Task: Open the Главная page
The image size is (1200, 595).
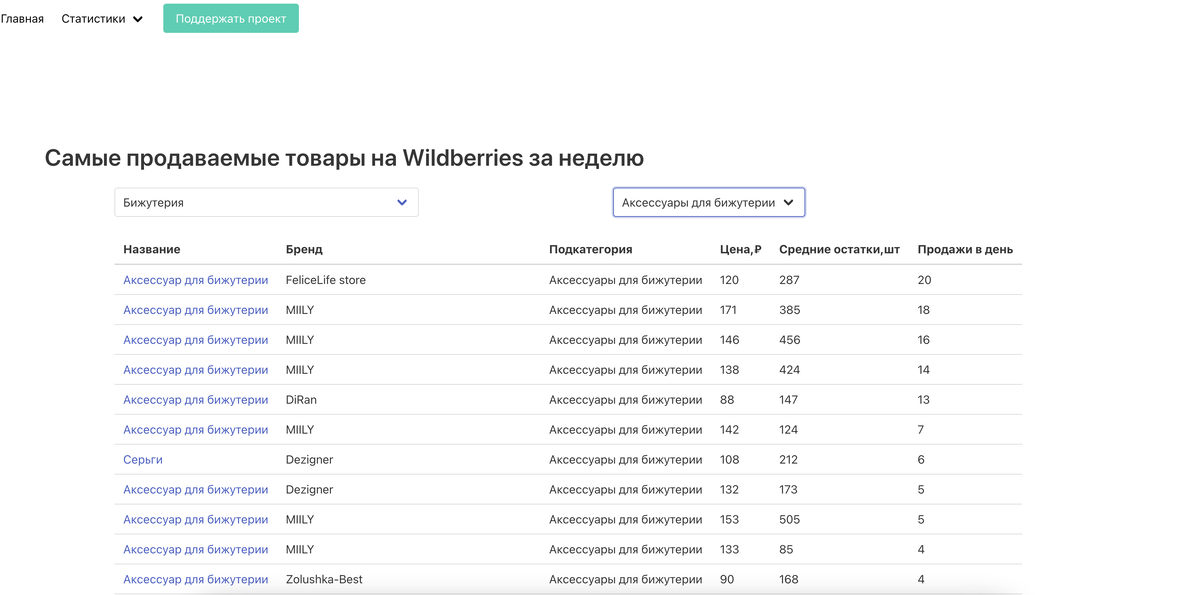Action: tap(22, 19)
